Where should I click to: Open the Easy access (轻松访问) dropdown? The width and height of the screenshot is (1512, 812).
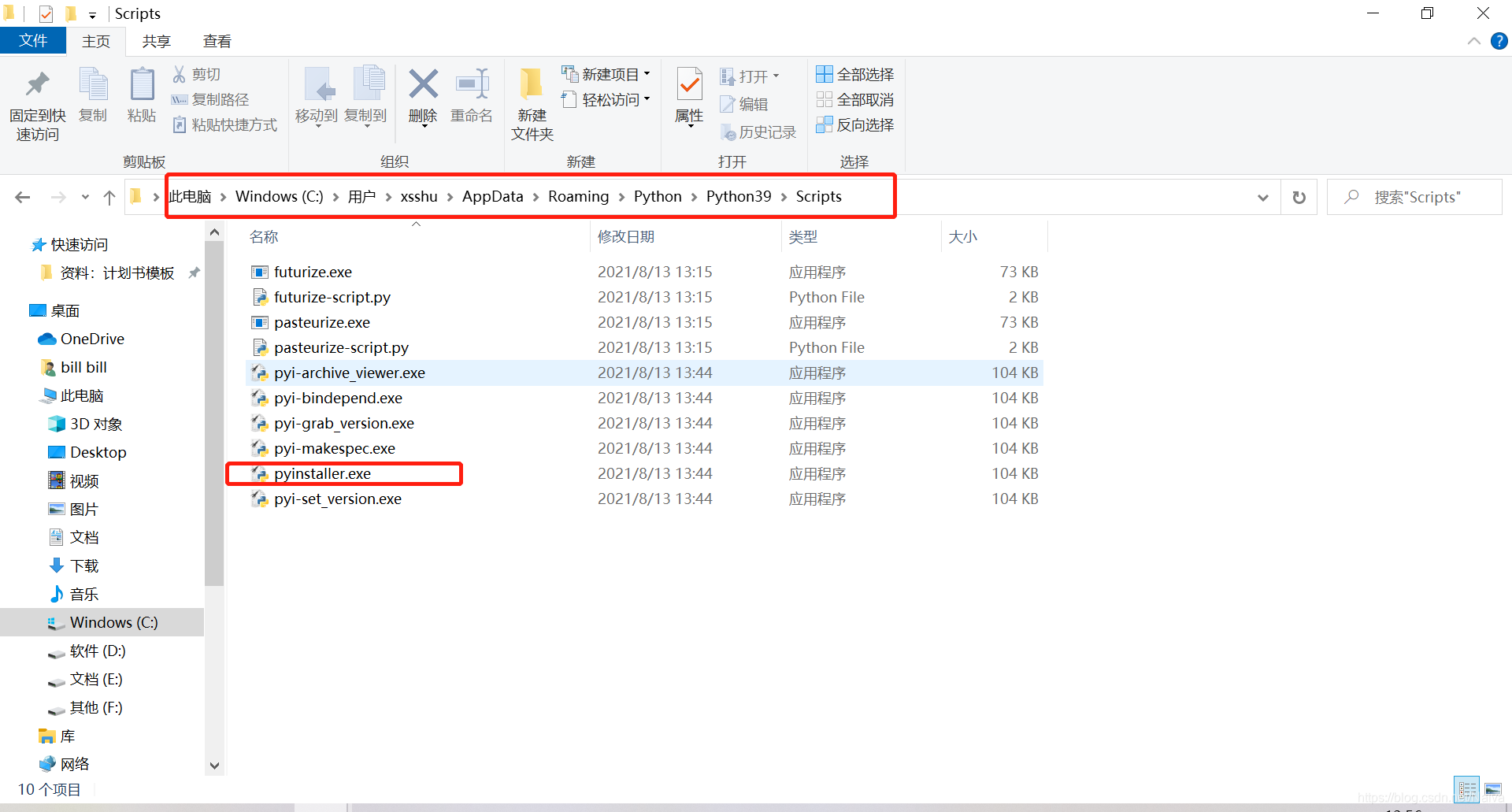606,99
